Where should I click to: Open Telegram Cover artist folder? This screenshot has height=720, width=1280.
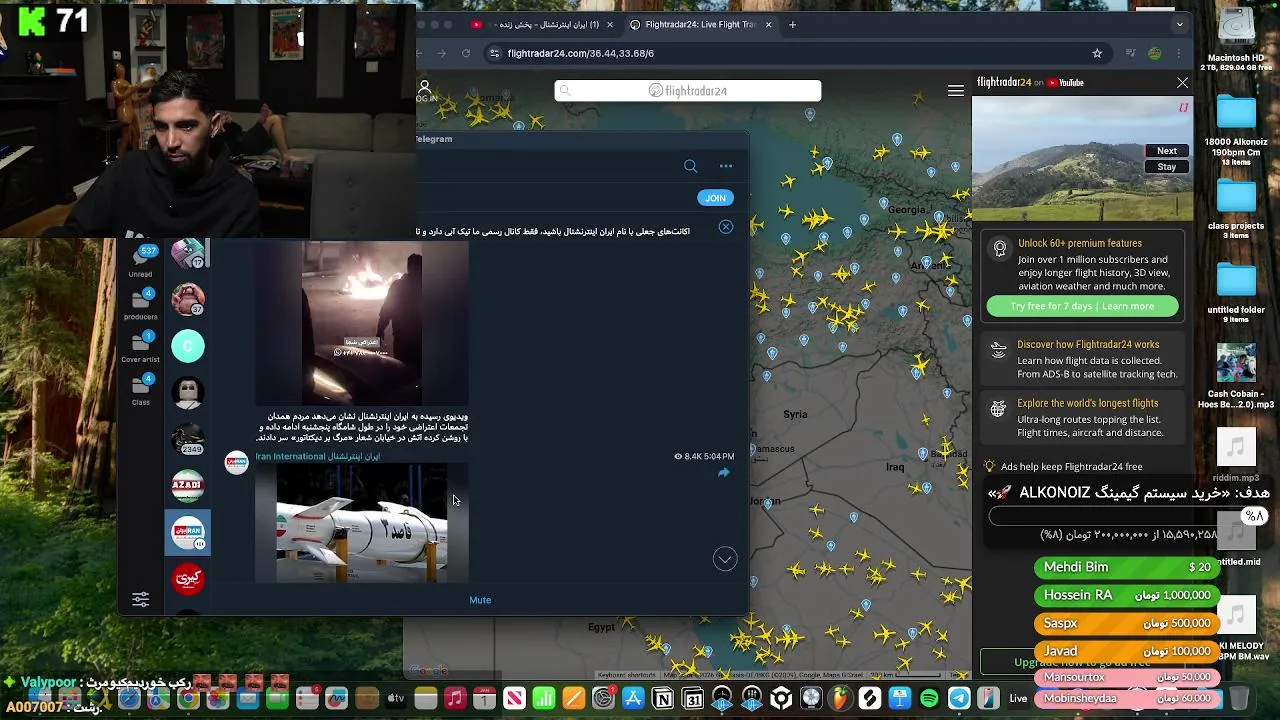click(141, 347)
